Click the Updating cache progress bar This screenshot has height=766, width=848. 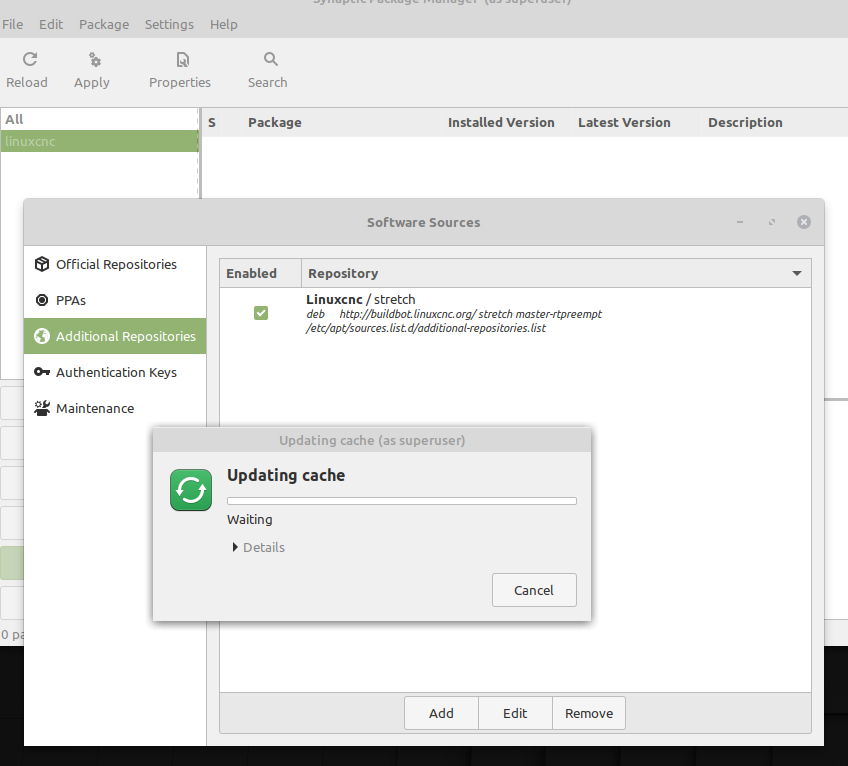(401, 500)
